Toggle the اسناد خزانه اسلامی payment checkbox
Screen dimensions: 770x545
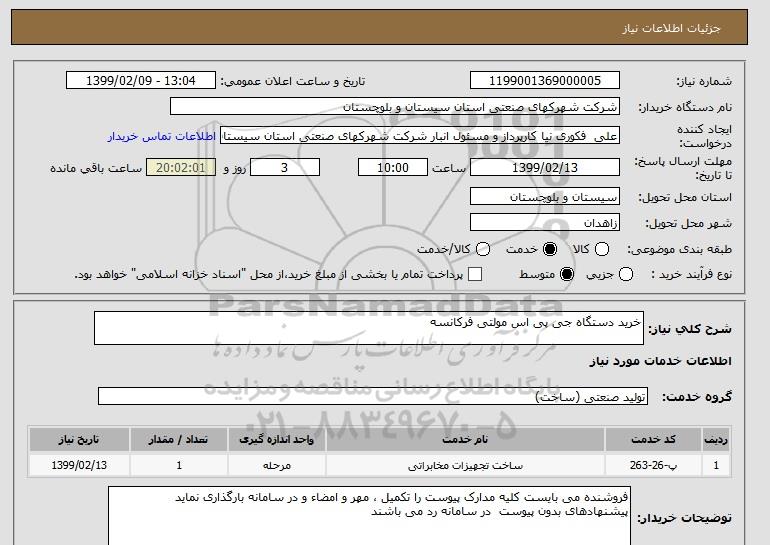(475, 274)
